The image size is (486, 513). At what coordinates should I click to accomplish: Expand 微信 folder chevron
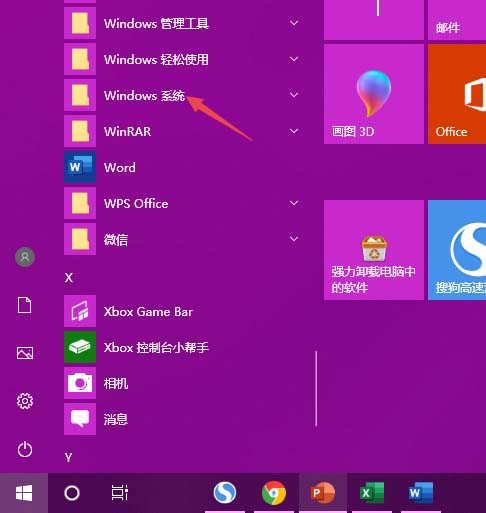[294, 239]
